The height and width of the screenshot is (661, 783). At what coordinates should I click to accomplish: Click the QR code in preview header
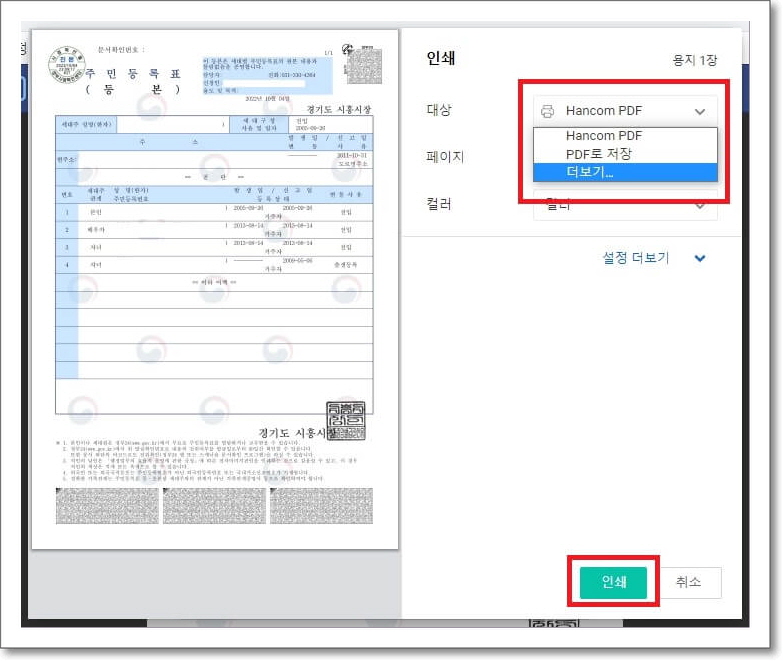(x=364, y=65)
